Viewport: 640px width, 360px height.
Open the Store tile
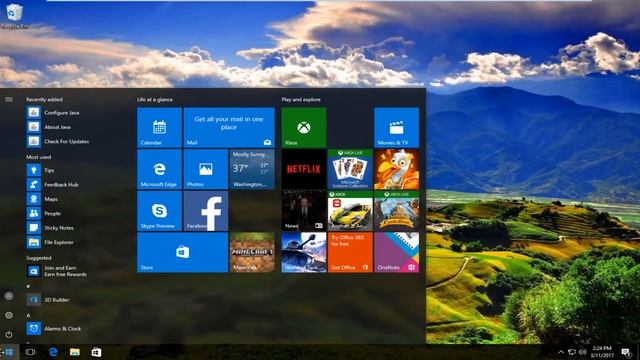click(x=182, y=252)
